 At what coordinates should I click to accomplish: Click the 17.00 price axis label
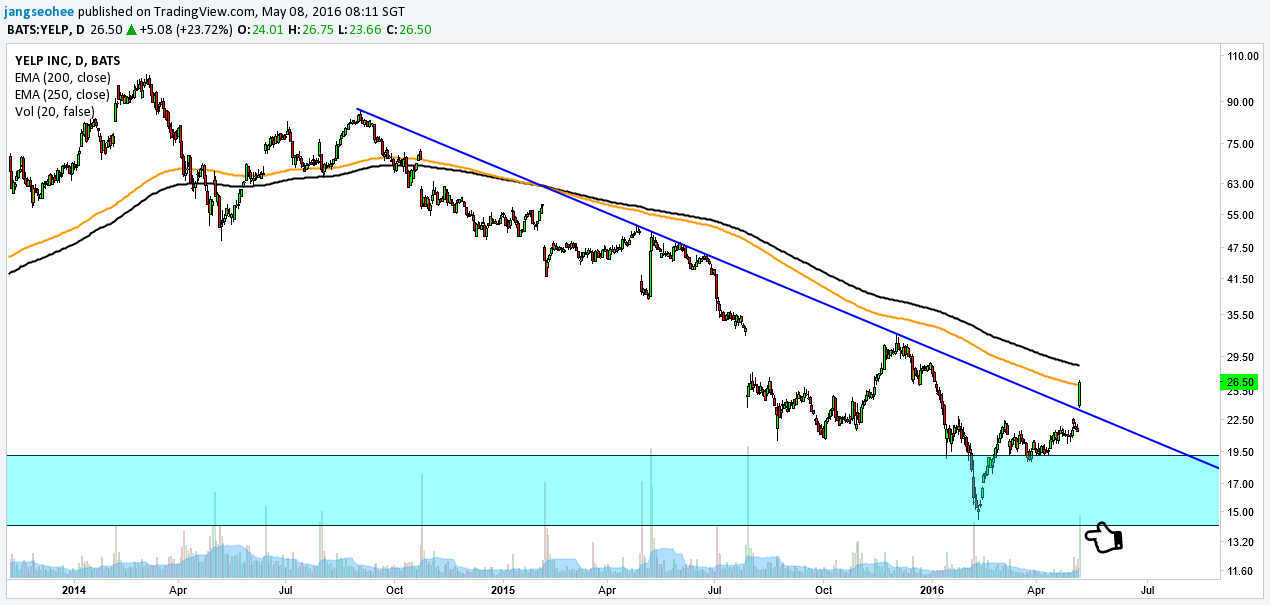pos(1241,484)
